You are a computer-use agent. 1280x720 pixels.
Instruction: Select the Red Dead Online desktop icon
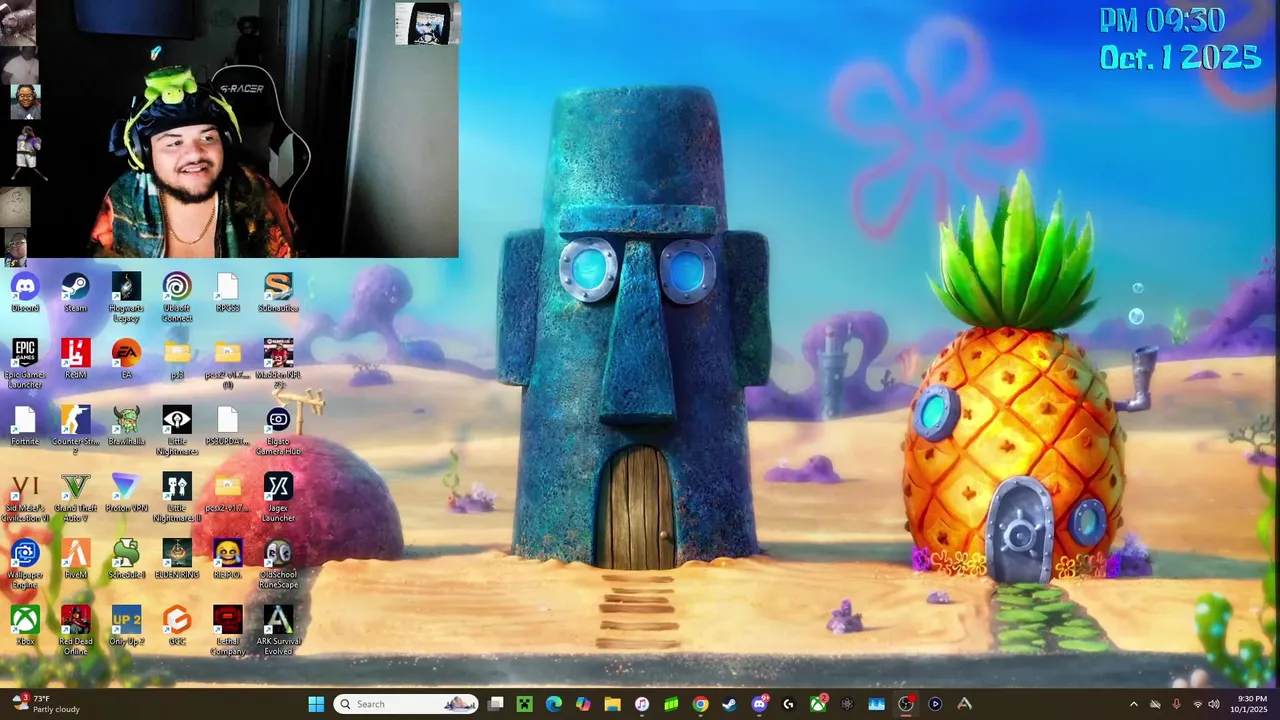click(x=76, y=631)
